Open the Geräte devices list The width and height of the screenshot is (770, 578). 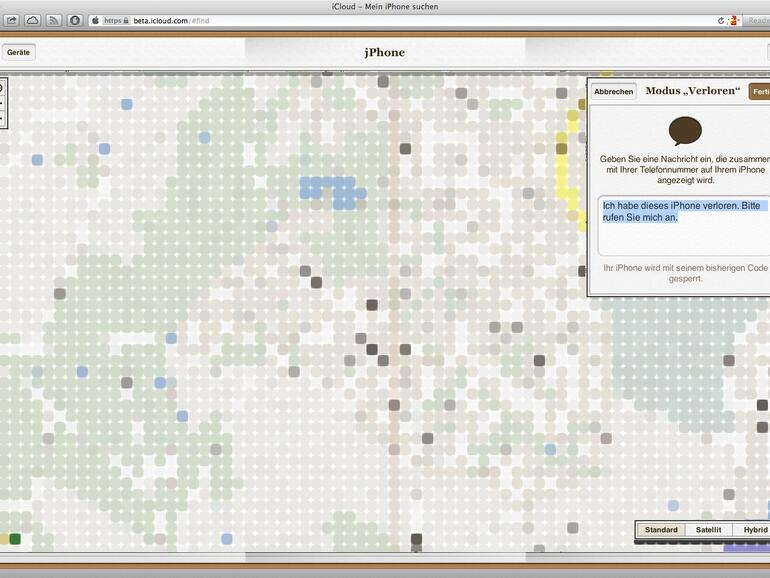(x=19, y=52)
